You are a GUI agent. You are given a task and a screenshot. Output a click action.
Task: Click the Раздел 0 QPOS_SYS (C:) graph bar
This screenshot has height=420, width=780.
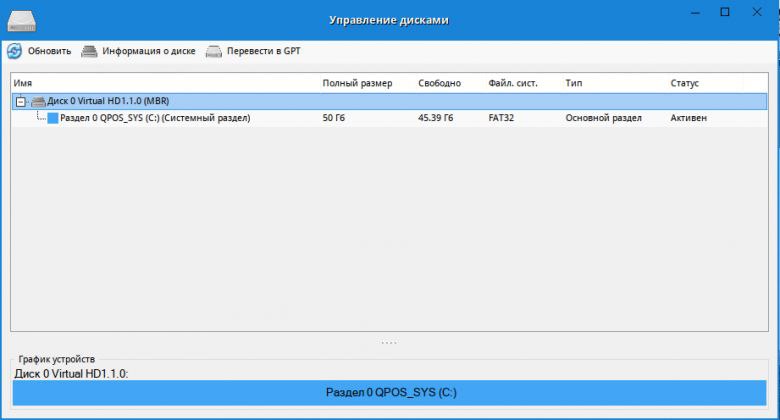click(x=390, y=393)
